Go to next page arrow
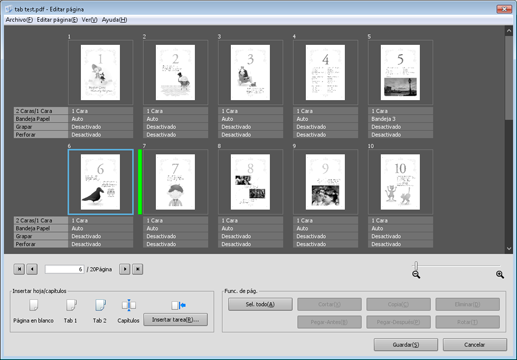Screen dimensions: 517x360 (x=125, y=269)
